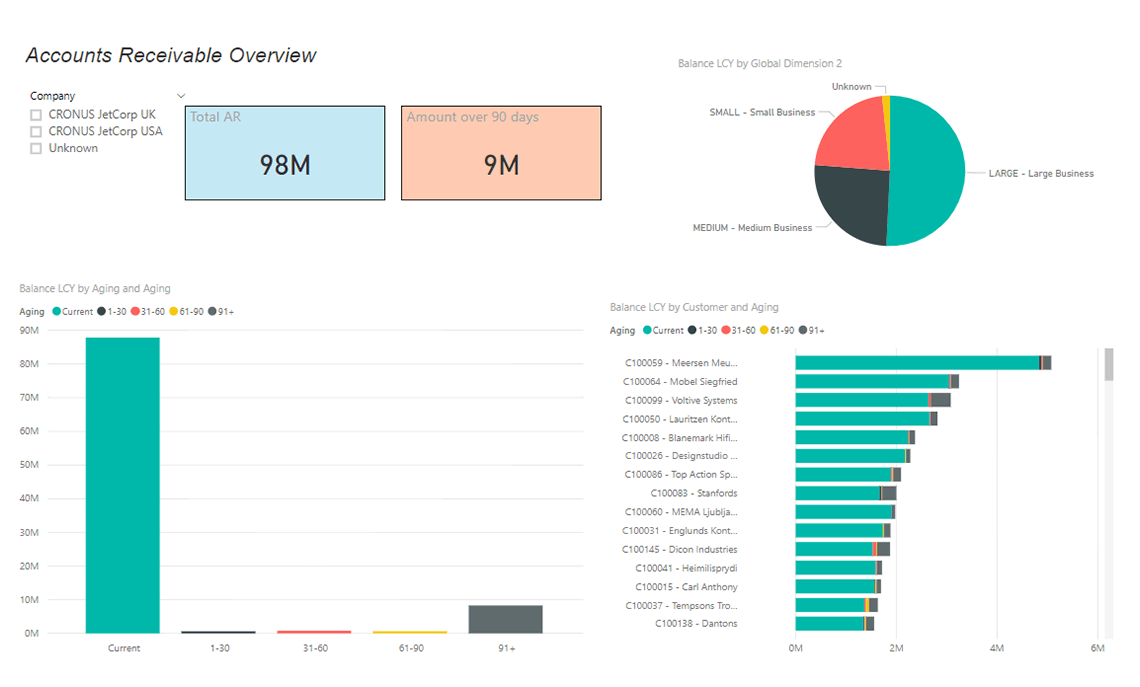Screen dimensions: 1140x687
Task: Click 91+ legend swatch in customer chart
Action: tap(803, 330)
